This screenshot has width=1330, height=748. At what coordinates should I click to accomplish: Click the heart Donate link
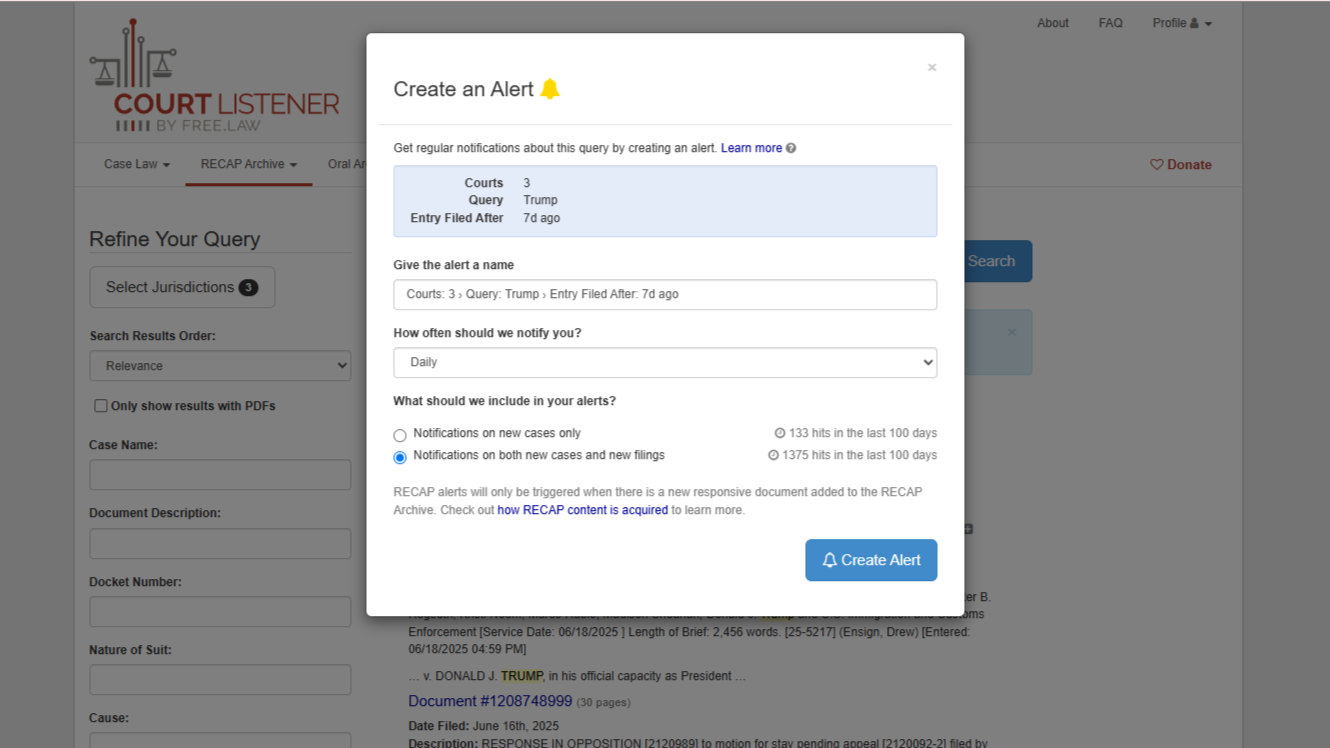coord(1181,165)
